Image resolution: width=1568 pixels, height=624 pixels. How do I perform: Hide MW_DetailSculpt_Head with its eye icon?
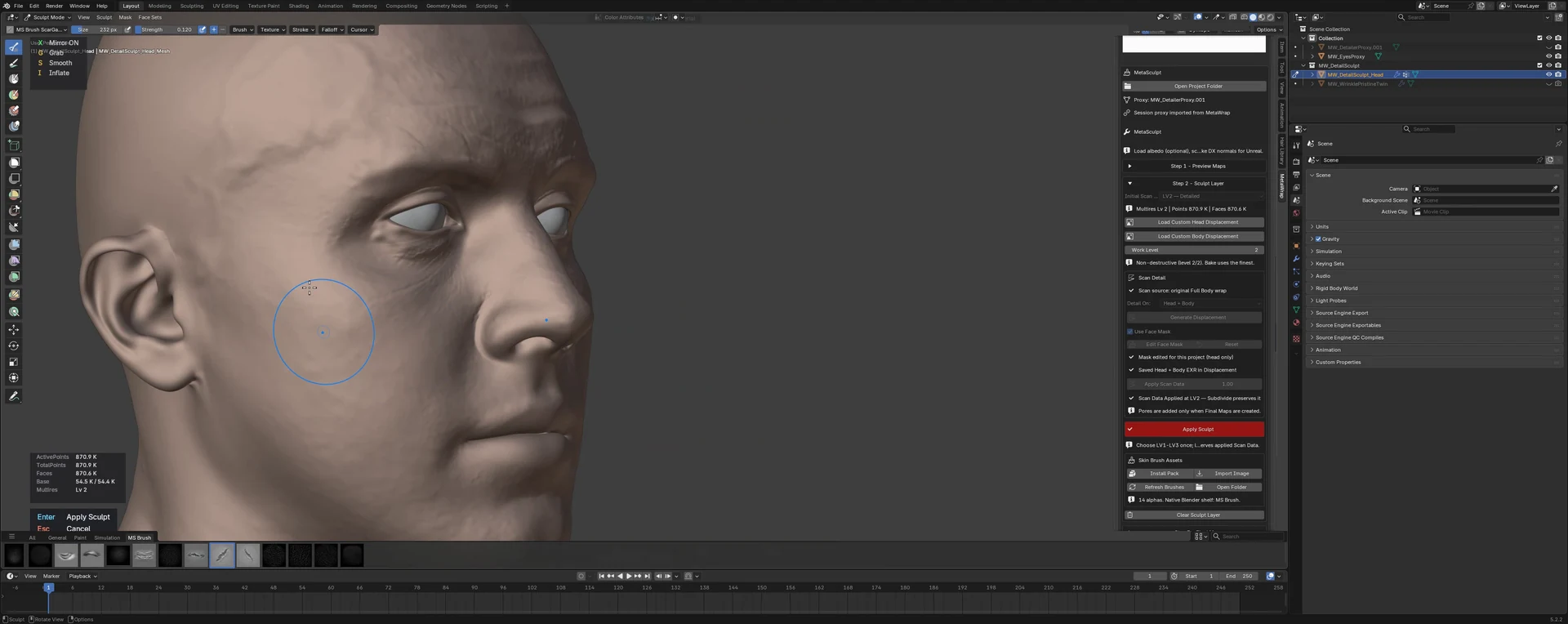(1548, 74)
